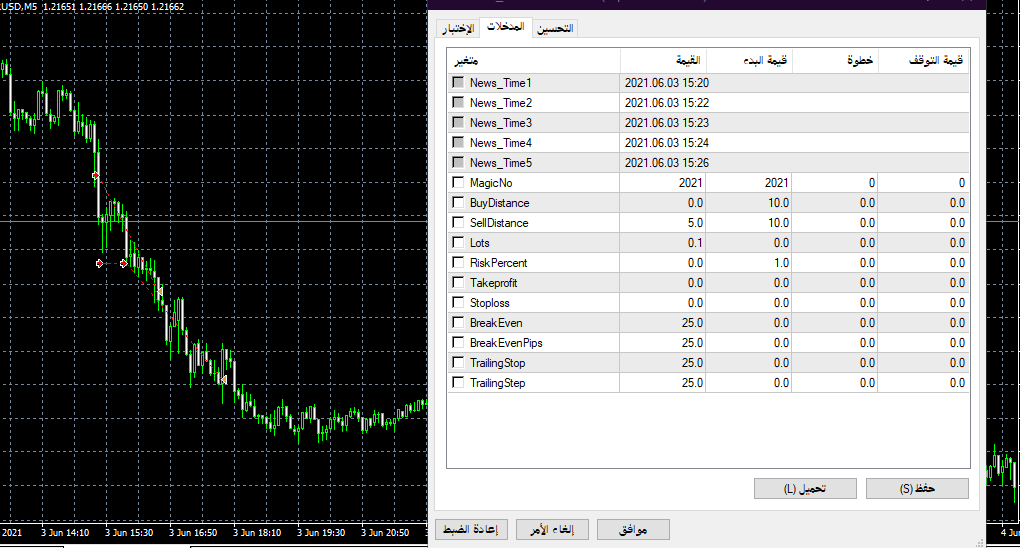Click the إلغاء الأمر cancel button
The width and height of the screenshot is (1020, 548).
(552, 529)
